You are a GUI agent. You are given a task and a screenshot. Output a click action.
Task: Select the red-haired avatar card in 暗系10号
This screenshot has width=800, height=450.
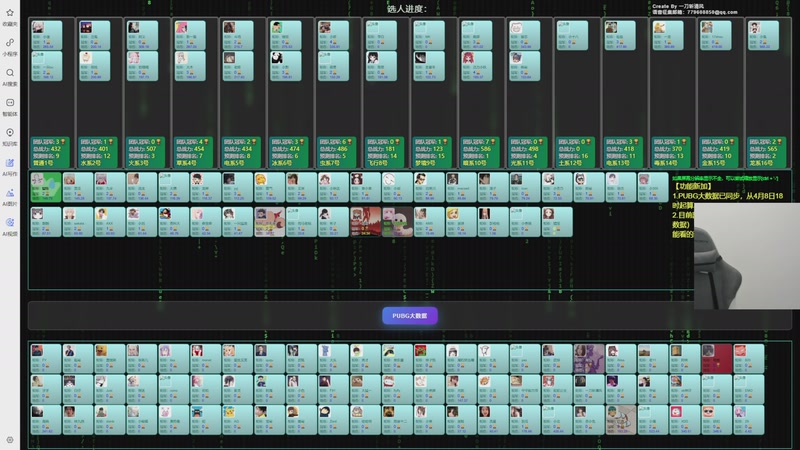point(477,66)
